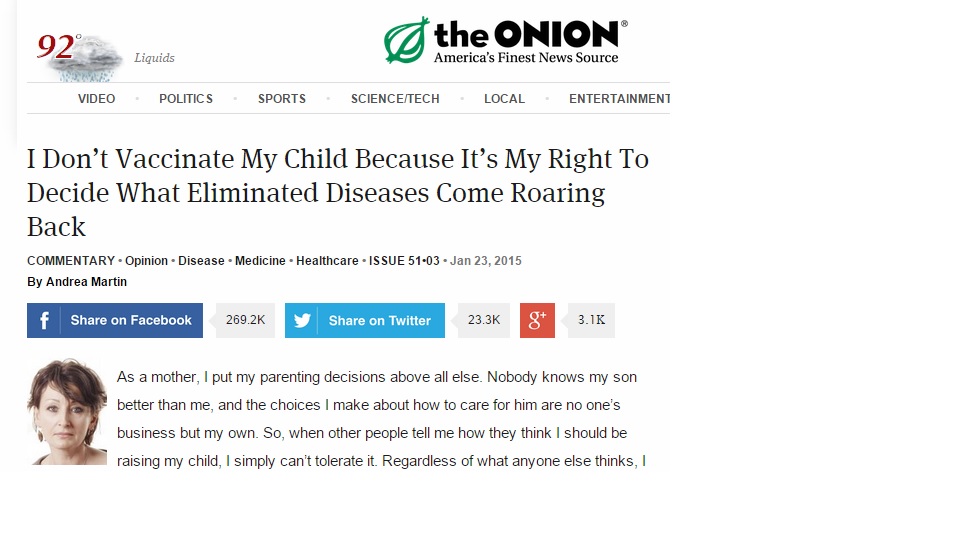Open the ISSUE 51•03 link

404,261
